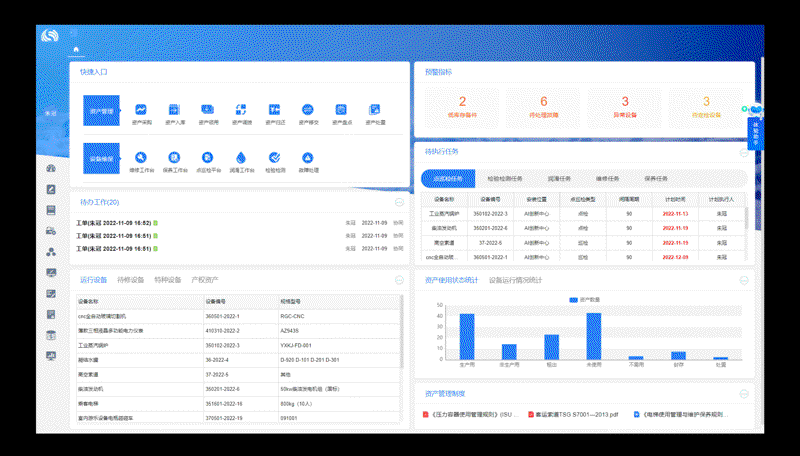The width and height of the screenshot is (800, 456).
Task: Open the TSG S7001—2013.pdf document
Action: (573, 415)
